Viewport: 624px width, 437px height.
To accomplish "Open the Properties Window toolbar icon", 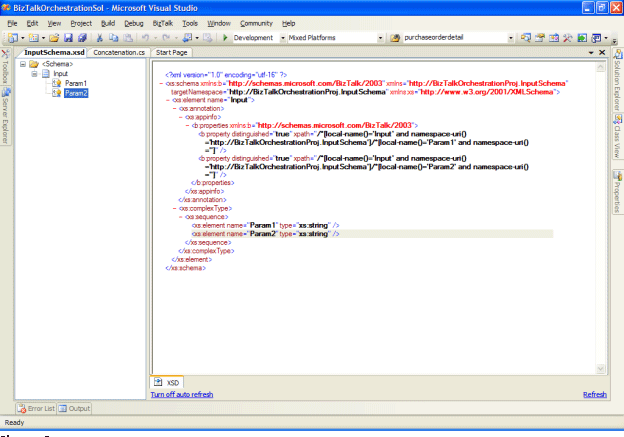I will (x=540, y=38).
